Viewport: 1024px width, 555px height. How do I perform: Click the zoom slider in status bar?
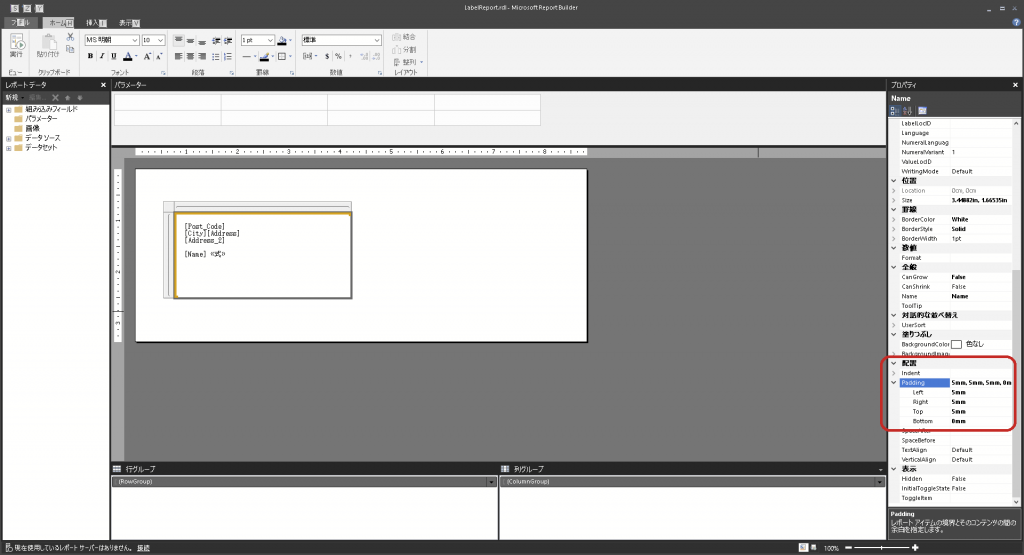tap(882, 548)
